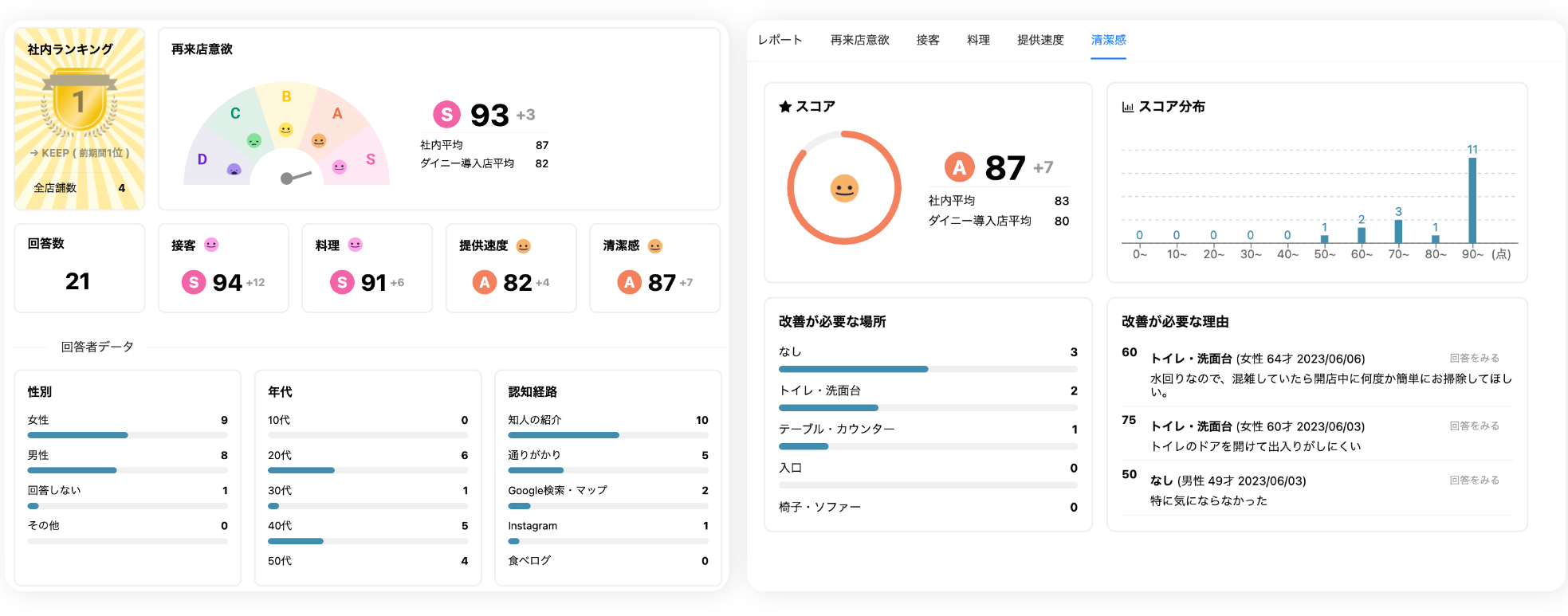Click the orange face in score ring
Screen dimensions: 1568x616
click(844, 189)
